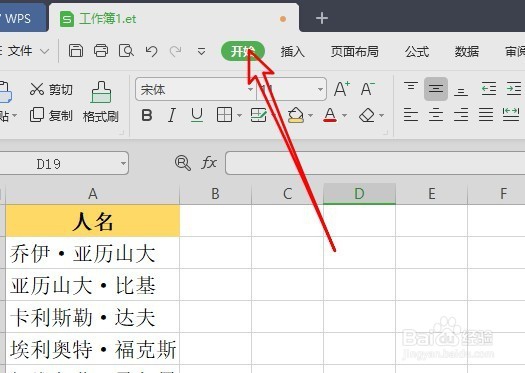525x373 pixels.
Task: Activate the 格式刷 format painter
Action: pyautogui.click(x=100, y=102)
